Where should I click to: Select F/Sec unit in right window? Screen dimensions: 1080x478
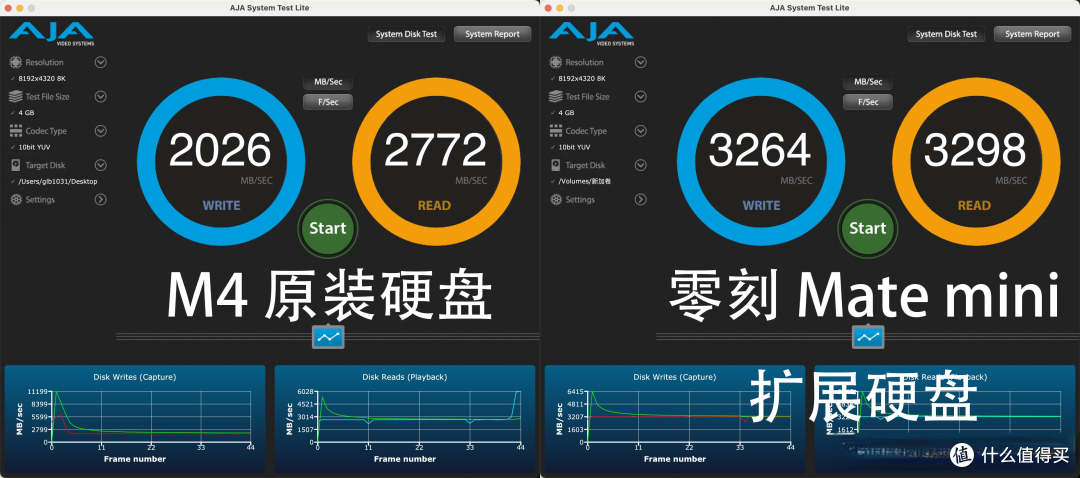click(868, 102)
